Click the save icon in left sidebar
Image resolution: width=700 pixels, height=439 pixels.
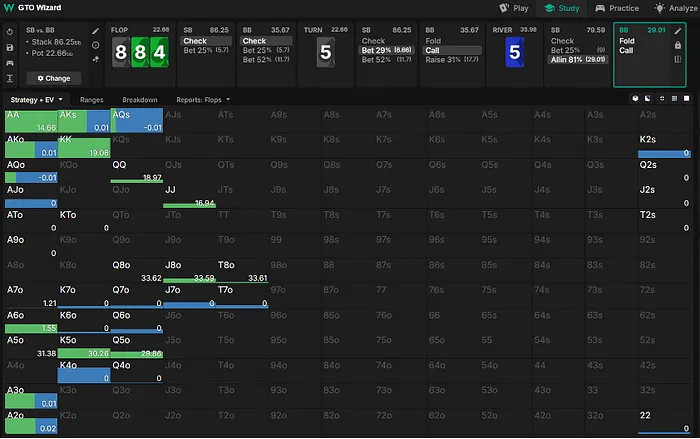(x=9, y=46)
